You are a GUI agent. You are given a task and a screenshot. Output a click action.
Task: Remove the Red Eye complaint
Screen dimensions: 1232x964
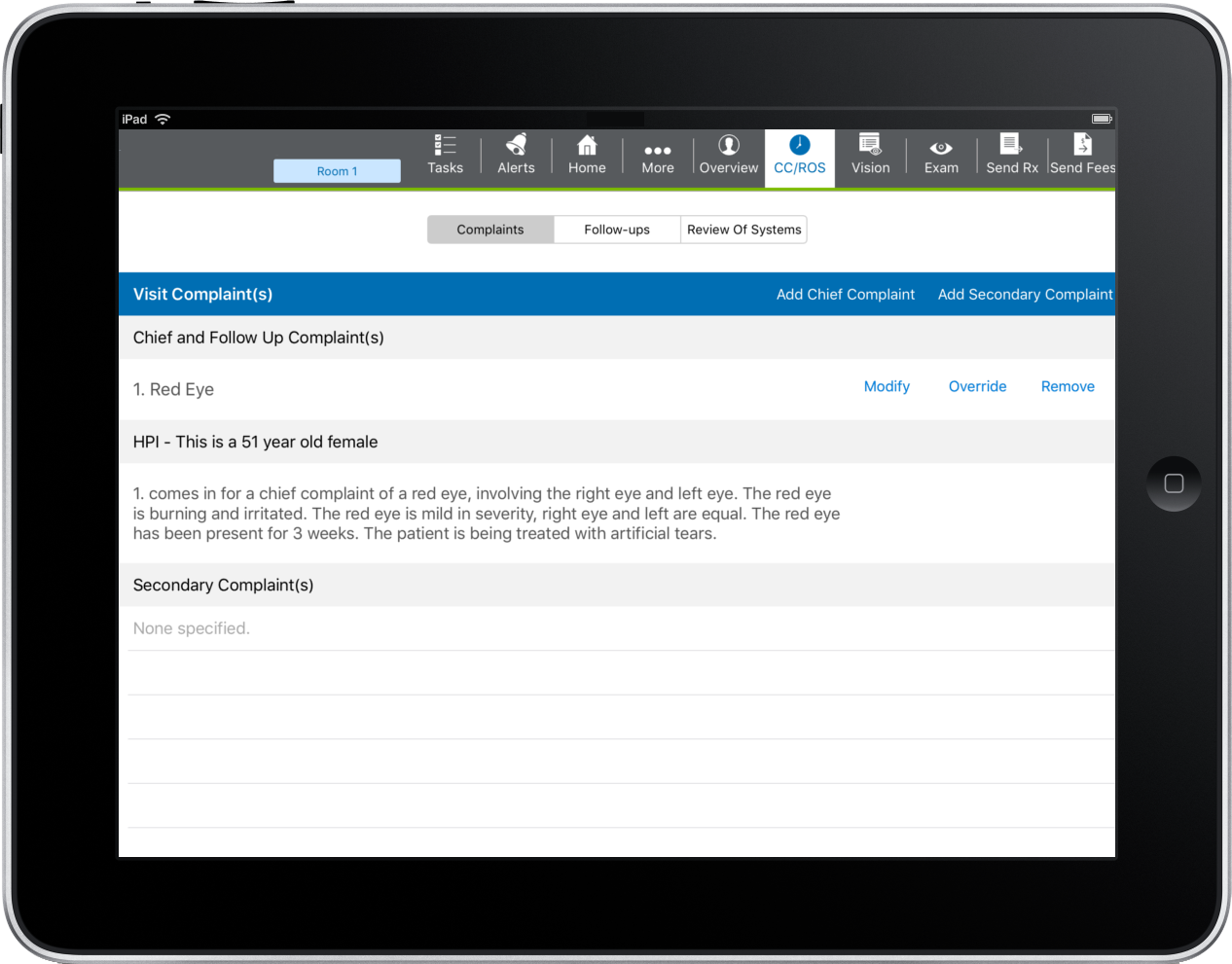[x=1068, y=386]
